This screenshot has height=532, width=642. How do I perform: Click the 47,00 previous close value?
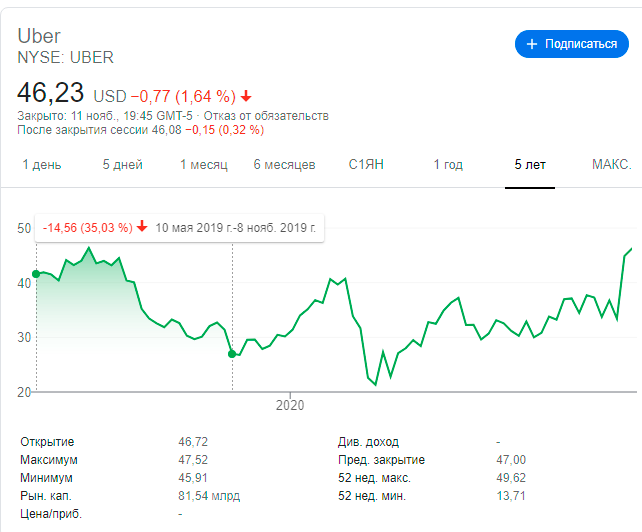(x=511, y=460)
